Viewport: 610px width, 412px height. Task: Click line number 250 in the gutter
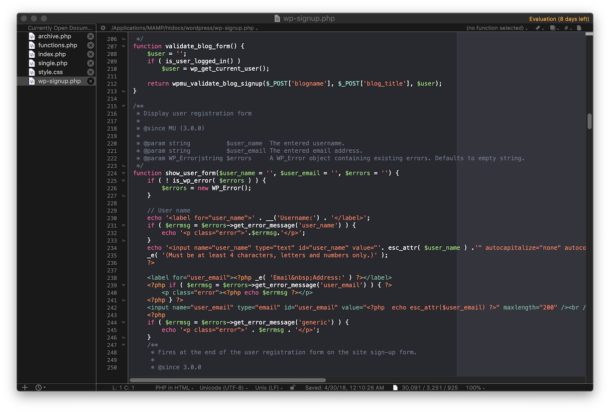[112, 367]
